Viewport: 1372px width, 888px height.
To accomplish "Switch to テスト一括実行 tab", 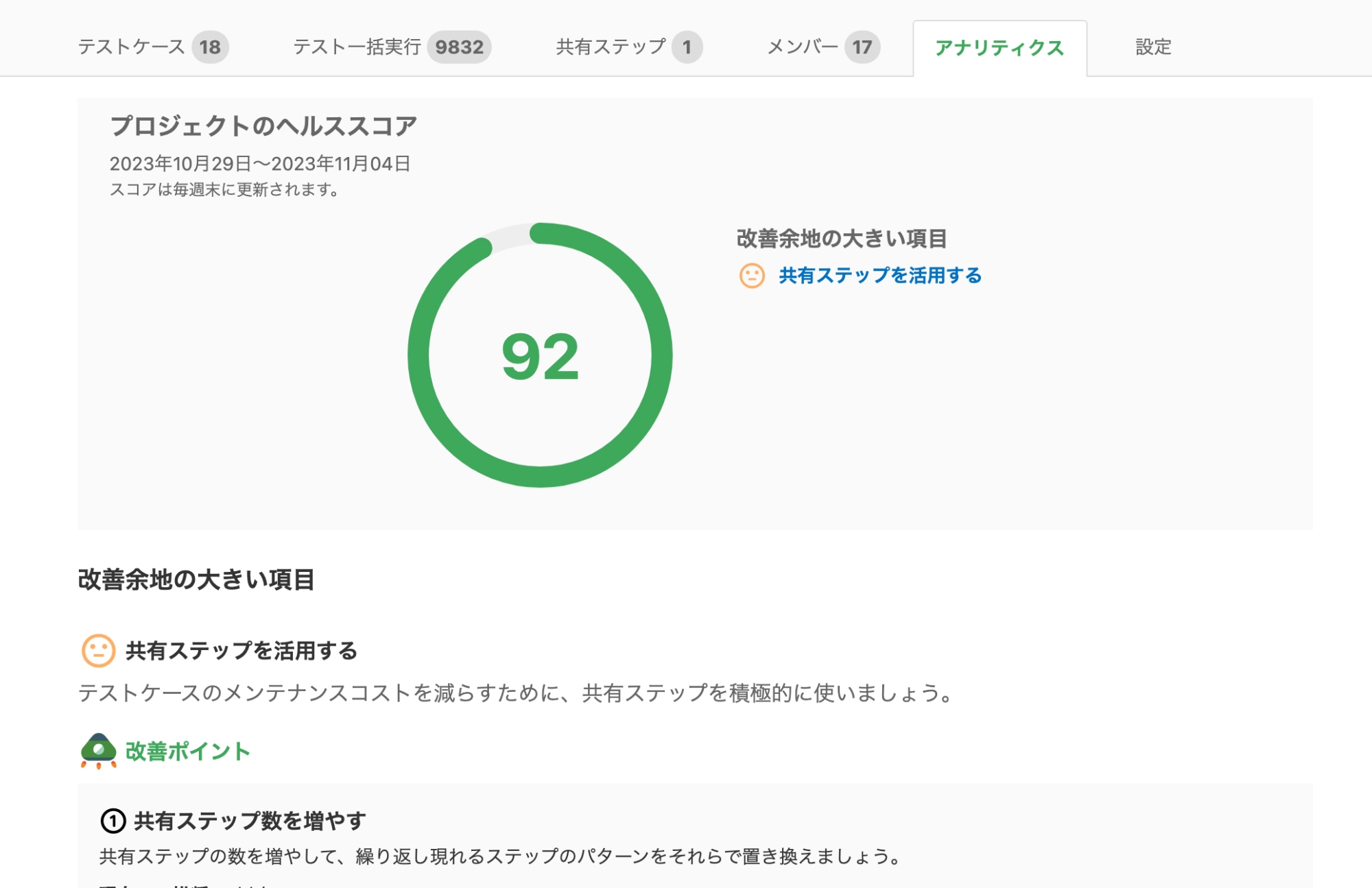I will [357, 47].
